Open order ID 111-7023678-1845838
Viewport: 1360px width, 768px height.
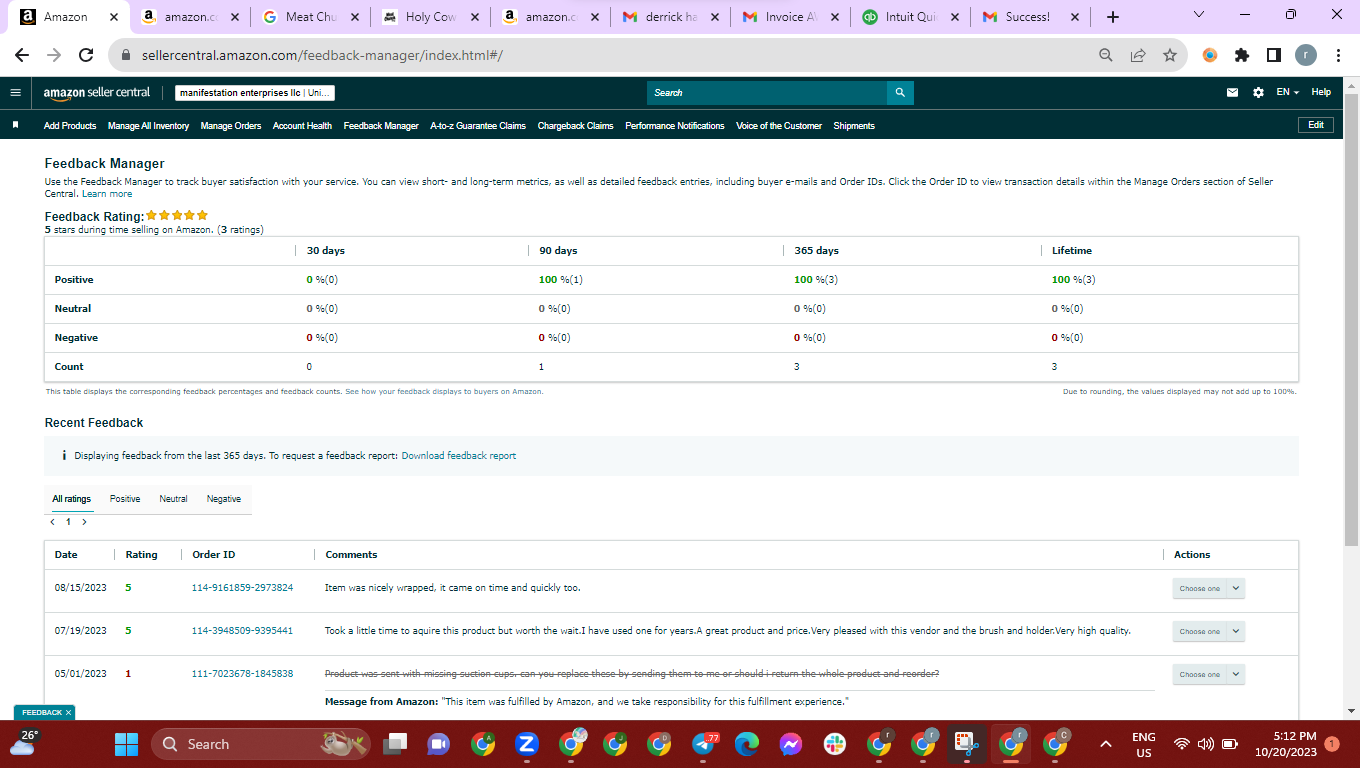(x=242, y=674)
